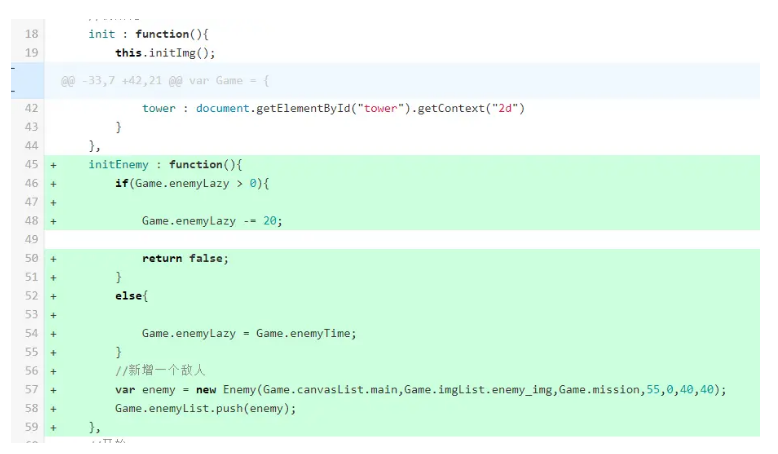This screenshot has height=454, width=778.
Task: Click the 'else{' code line
Action: [131, 296]
